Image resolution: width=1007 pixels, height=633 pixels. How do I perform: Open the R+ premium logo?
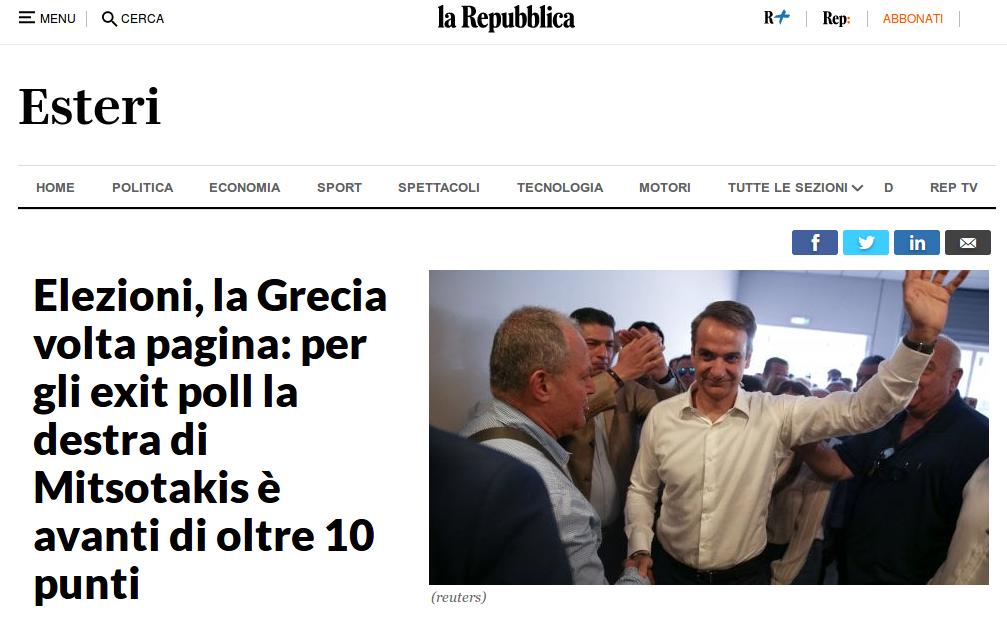click(x=776, y=18)
